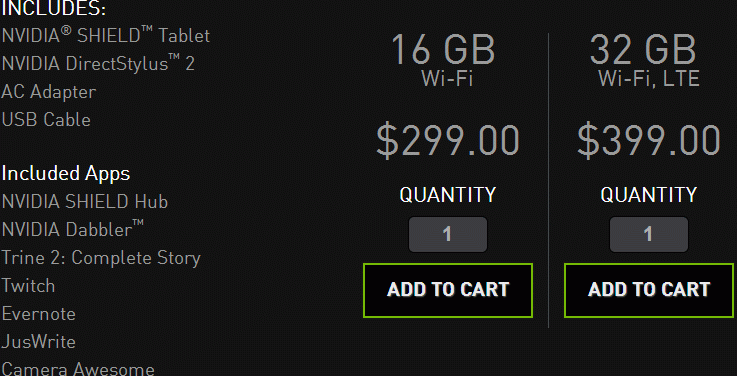Click NVIDIA SHIELD Tablet list item
This screenshot has width=737, height=376.
coord(106,36)
